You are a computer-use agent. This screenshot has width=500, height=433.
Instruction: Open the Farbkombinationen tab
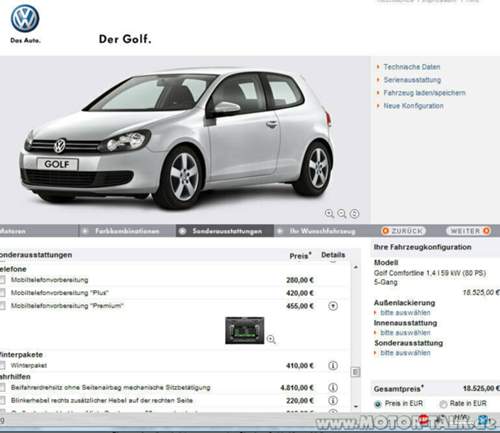(127, 231)
